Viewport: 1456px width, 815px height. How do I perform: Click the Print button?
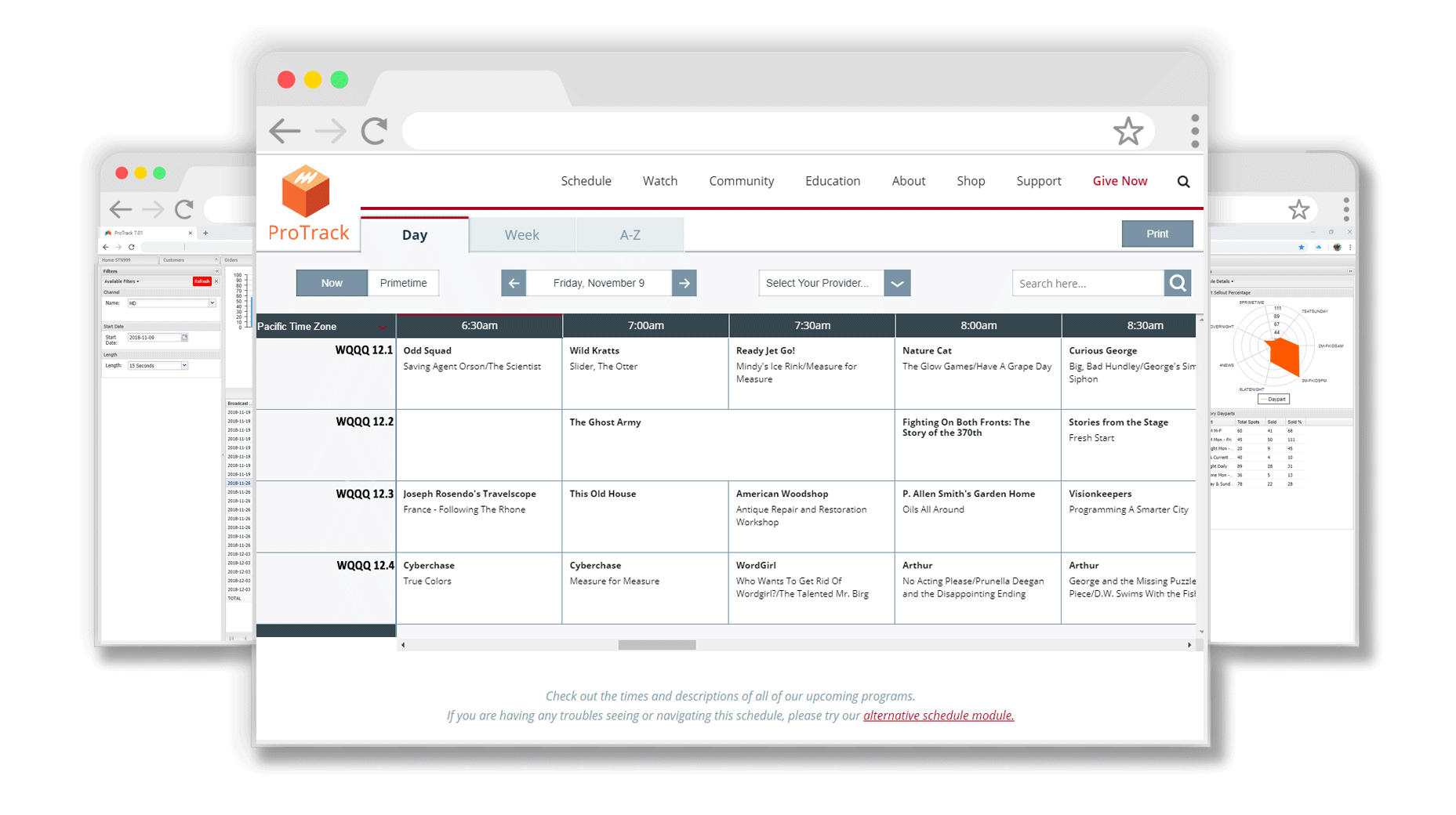[1157, 234]
